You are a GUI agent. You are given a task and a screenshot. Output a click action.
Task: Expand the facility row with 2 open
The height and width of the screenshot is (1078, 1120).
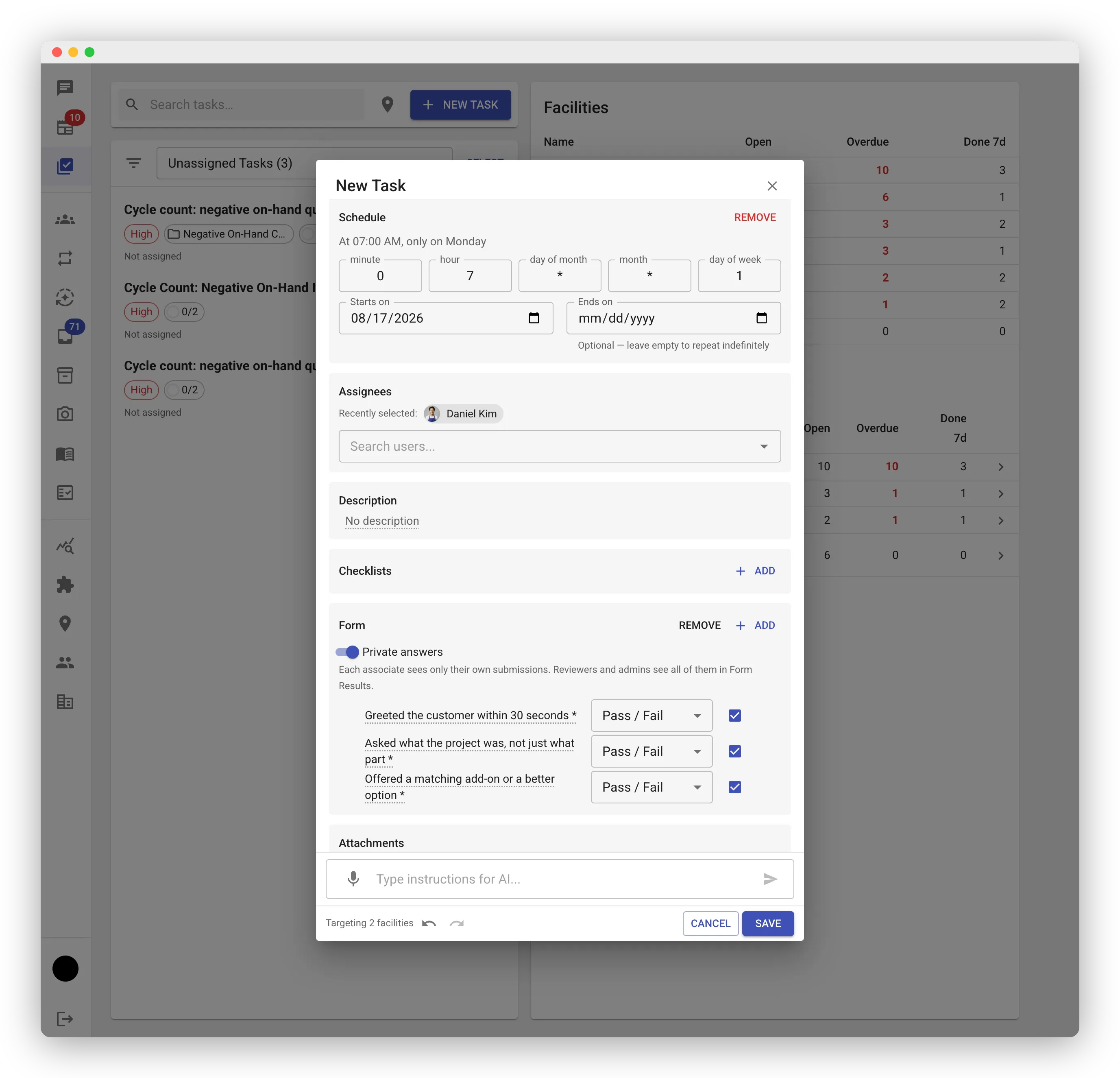pyautogui.click(x=1000, y=520)
